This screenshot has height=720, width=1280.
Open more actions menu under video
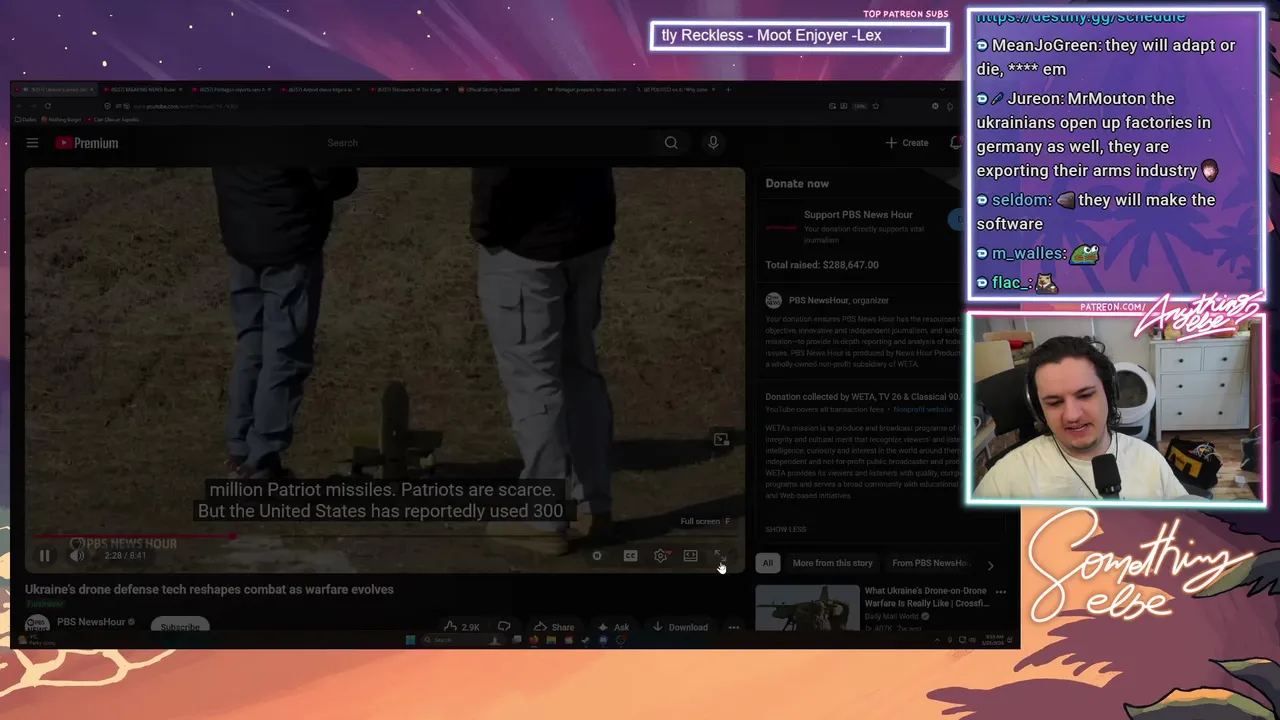point(734,627)
